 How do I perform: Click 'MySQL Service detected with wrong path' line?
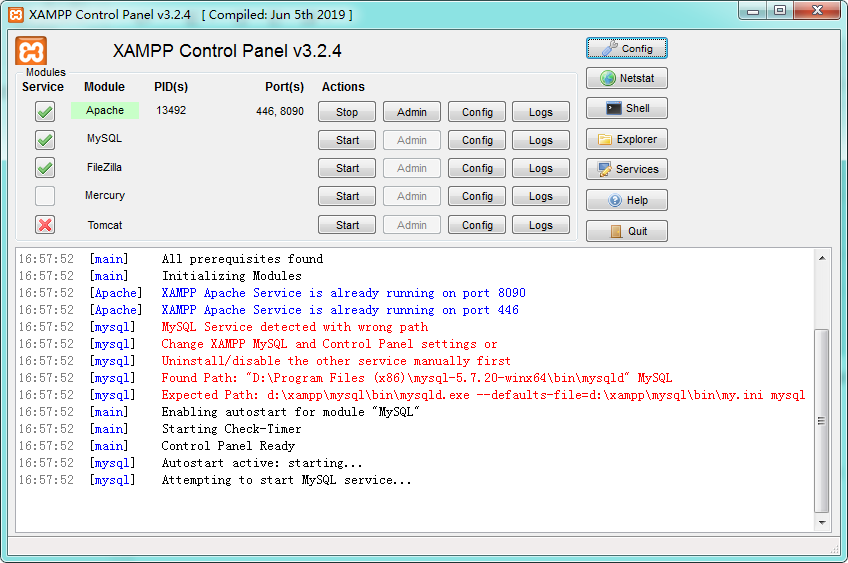(295, 327)
